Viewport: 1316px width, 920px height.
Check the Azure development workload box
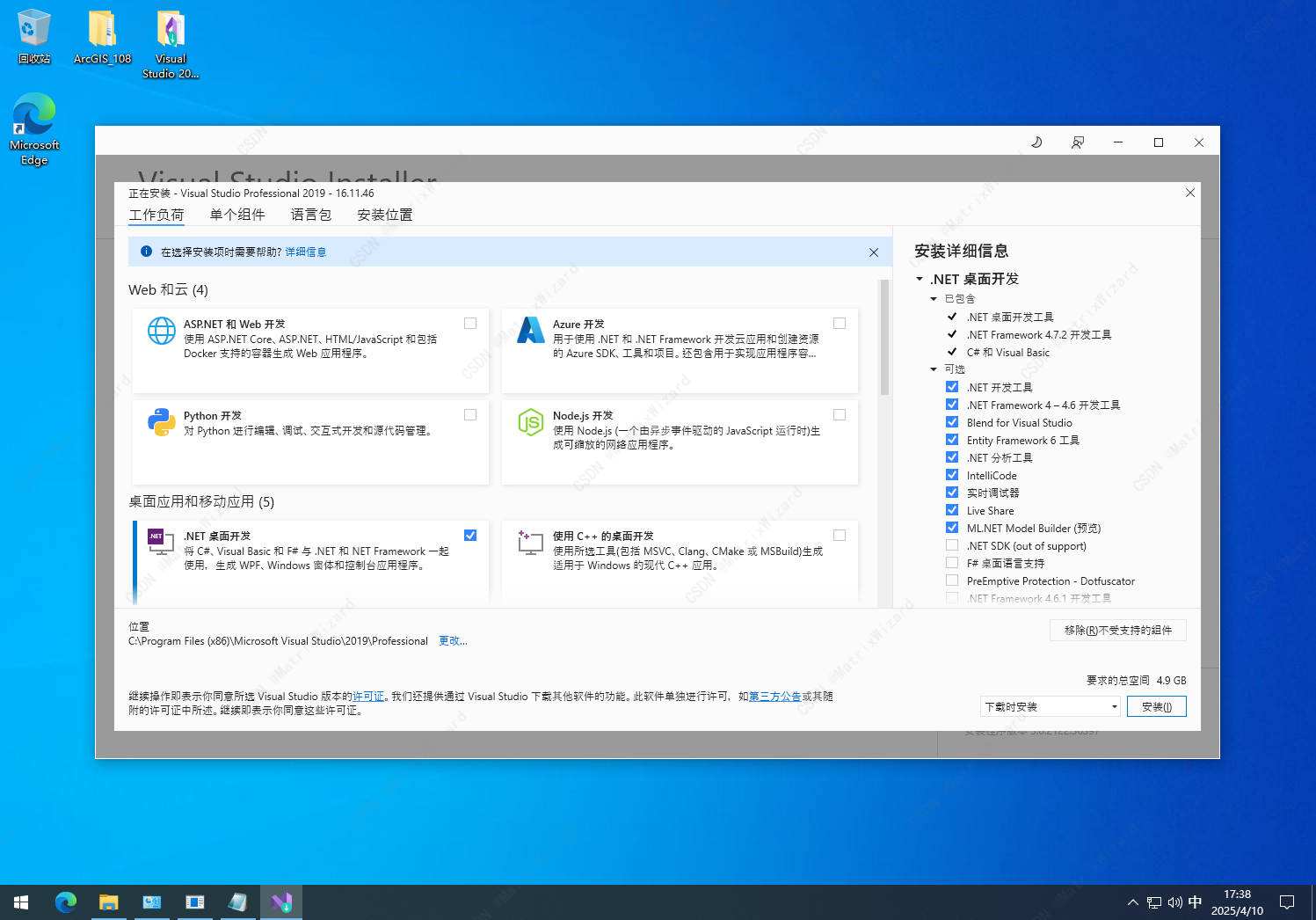[x=840, y=324]
